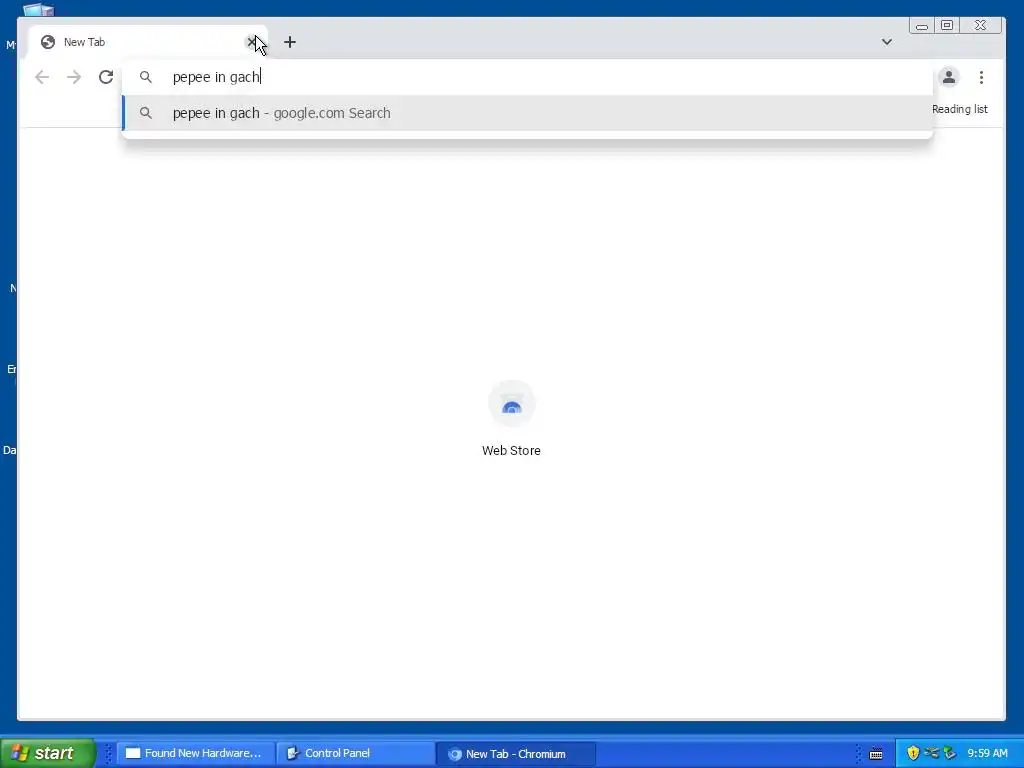Screen dimensions: 1024x768
Task: Click the browser forward arrow
Action: (74, 77)
